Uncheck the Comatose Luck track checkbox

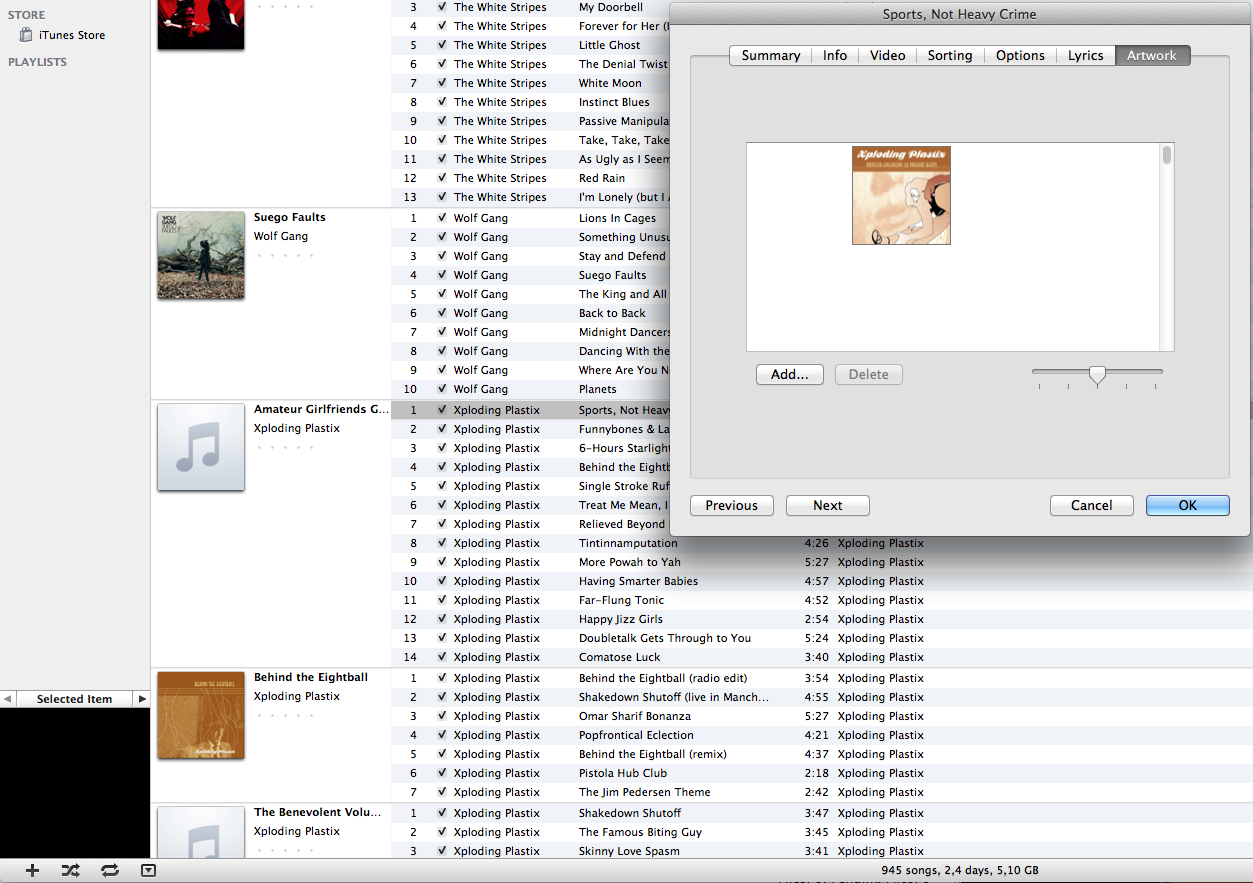442,657
